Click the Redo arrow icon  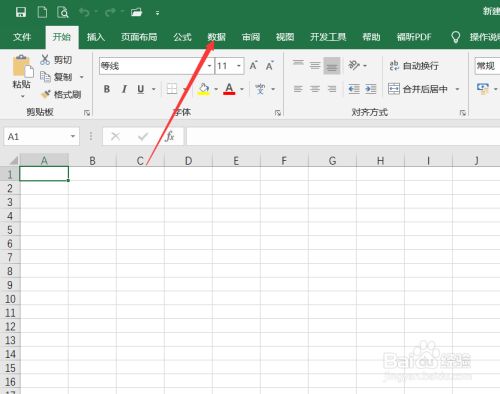110,13
